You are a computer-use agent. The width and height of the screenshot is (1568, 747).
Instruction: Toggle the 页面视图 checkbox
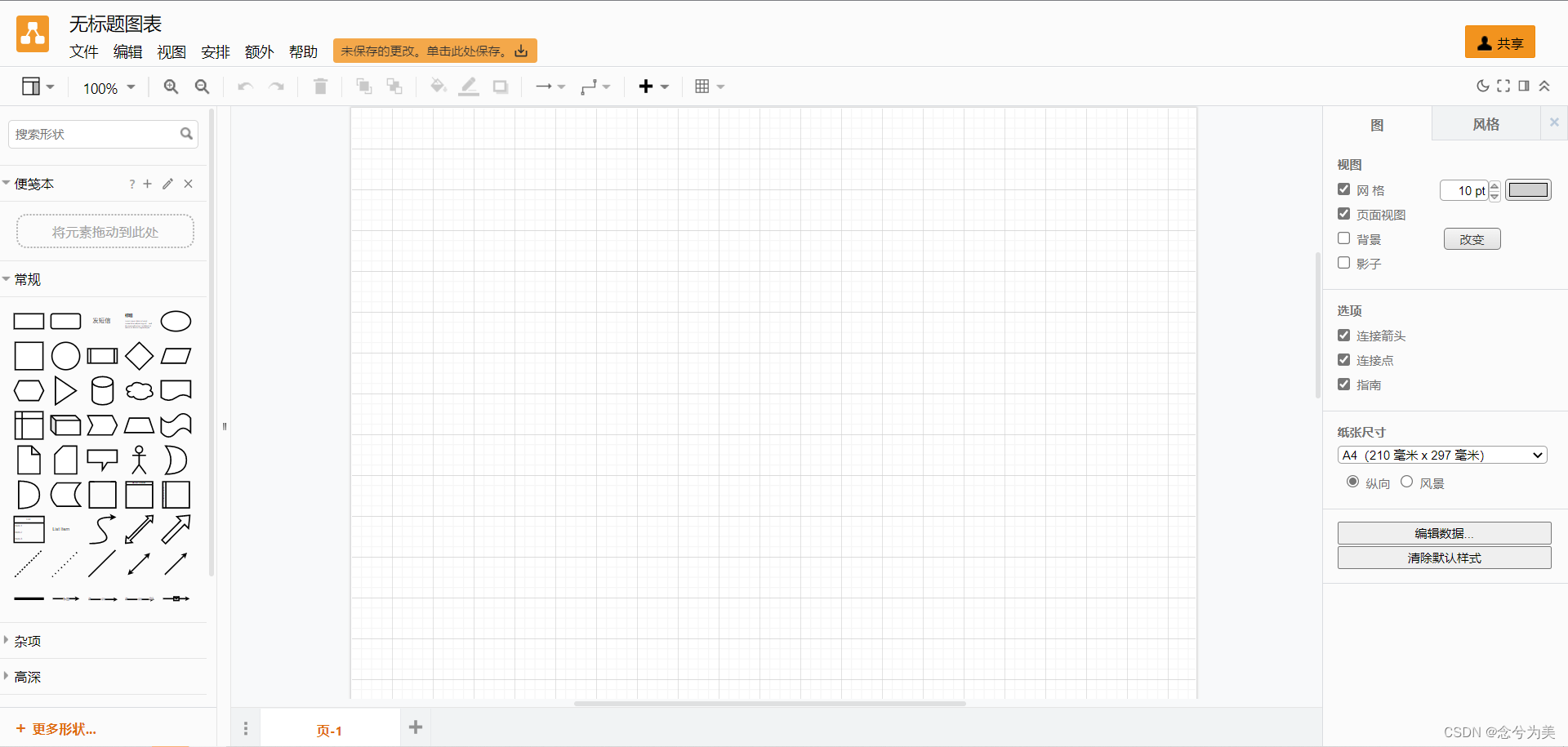(x=1343, y=214)
